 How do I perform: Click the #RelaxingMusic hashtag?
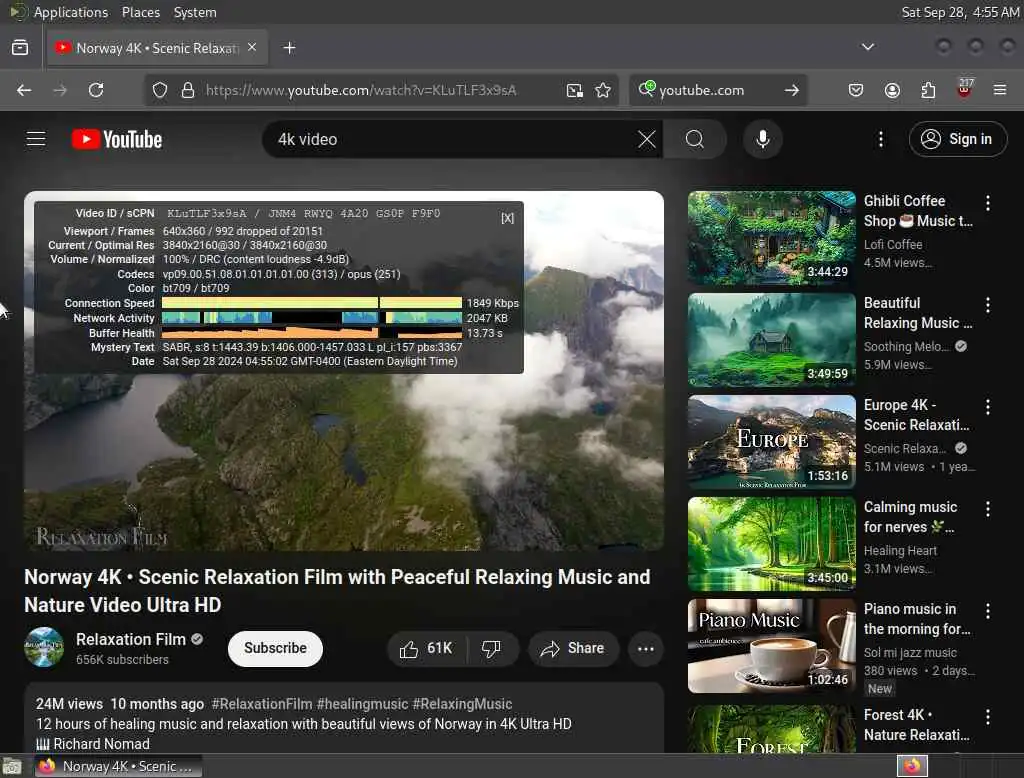tap(462, 704)
